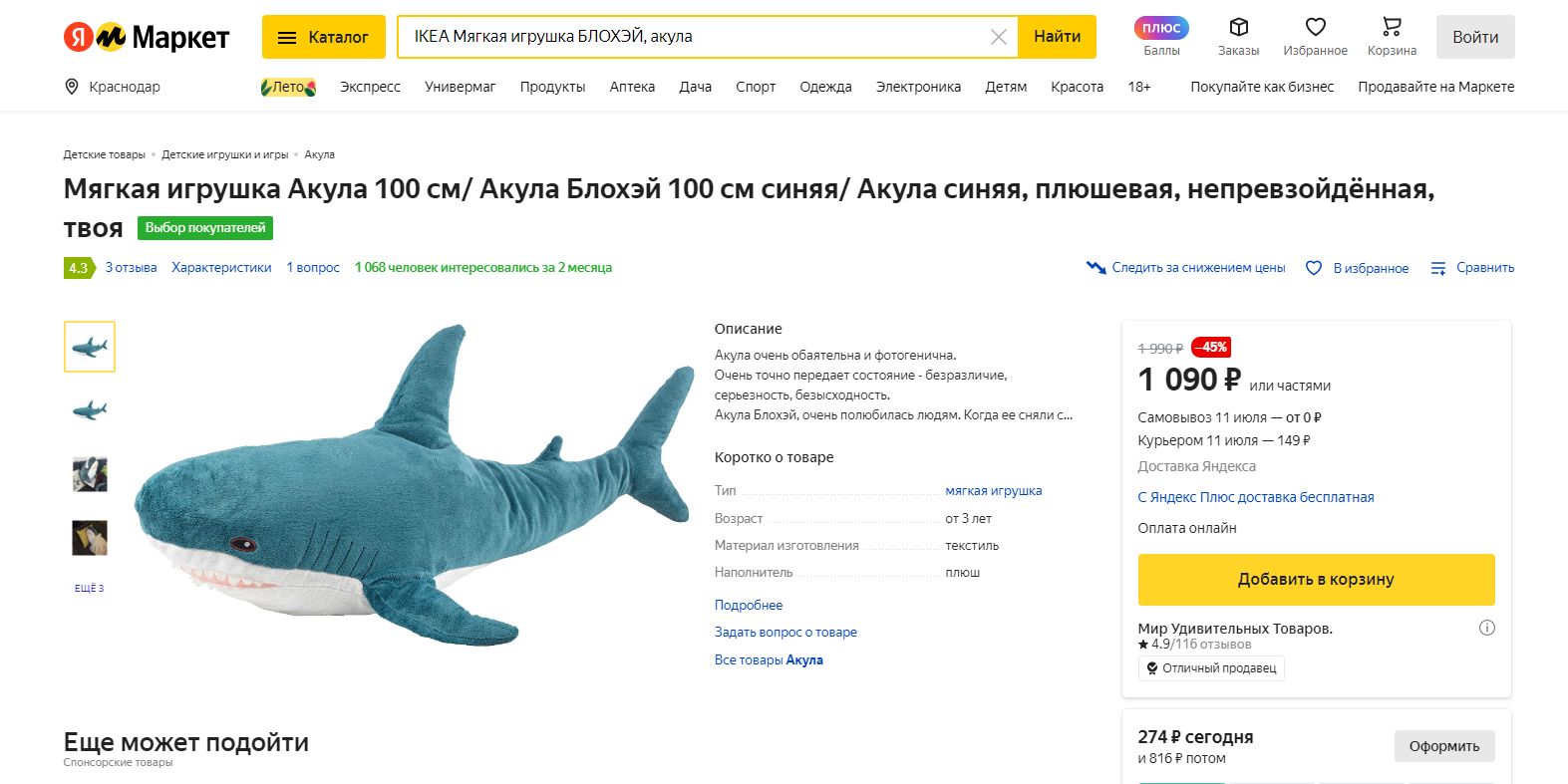Click Добавить в корзину button
The image size is (1568, 784).
[1316, 579]
